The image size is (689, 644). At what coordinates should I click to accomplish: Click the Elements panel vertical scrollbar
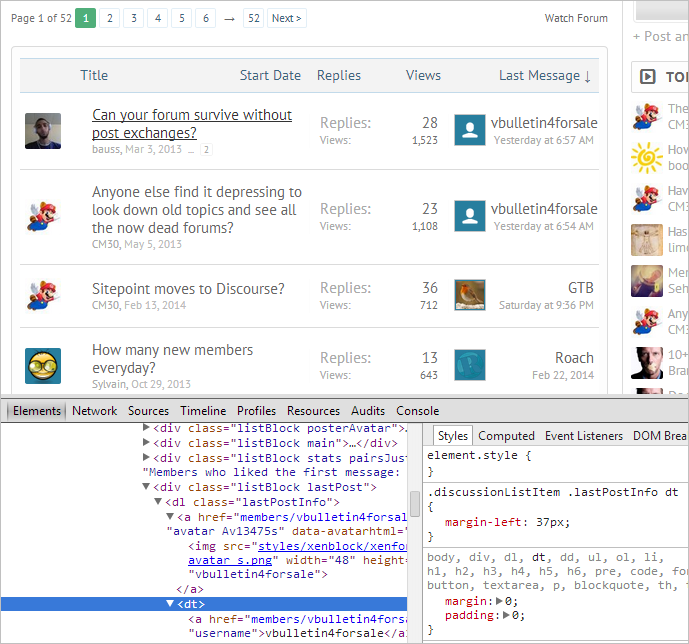click(x=415, y=504)
